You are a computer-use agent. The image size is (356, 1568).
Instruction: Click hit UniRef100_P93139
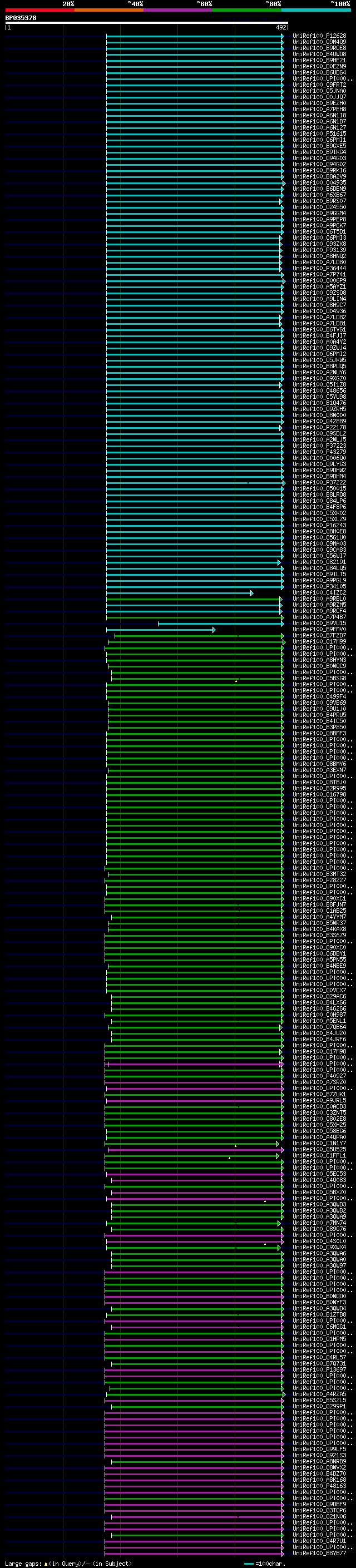[x=319, y=250]
